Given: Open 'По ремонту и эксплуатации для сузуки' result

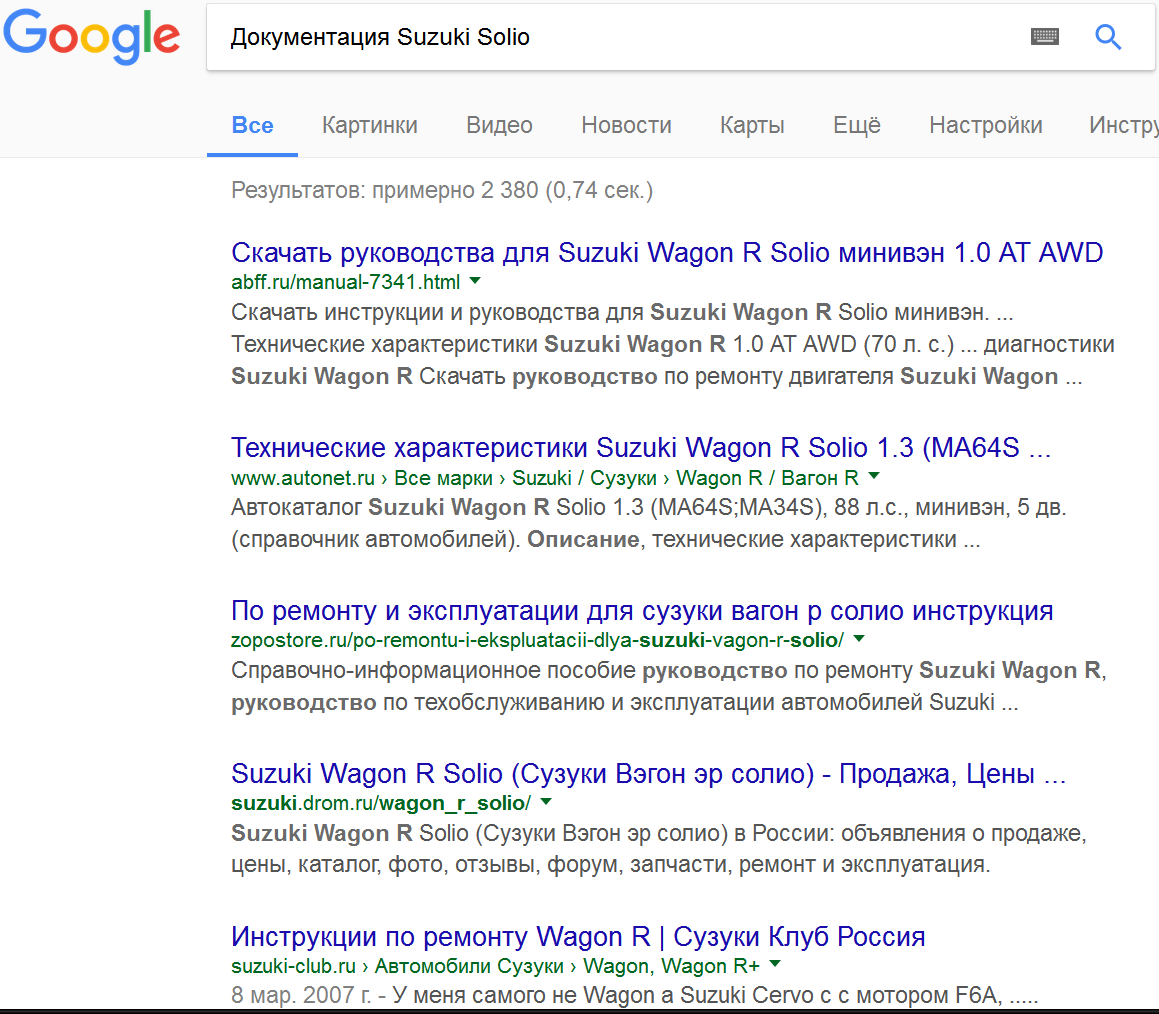Looking at the screenshot, I should click(642, 611).
